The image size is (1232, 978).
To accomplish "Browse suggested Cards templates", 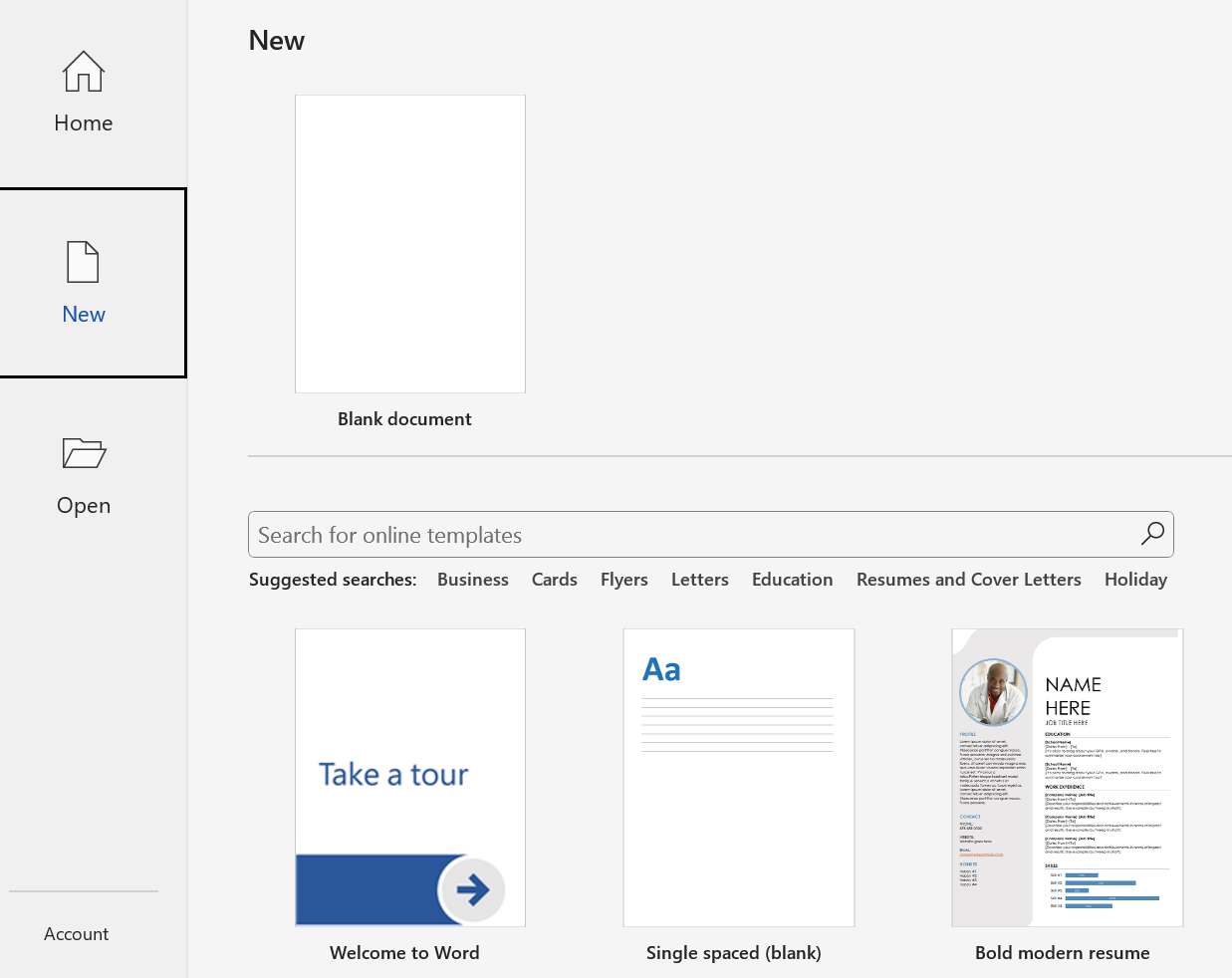I will [x=555, y=580].
